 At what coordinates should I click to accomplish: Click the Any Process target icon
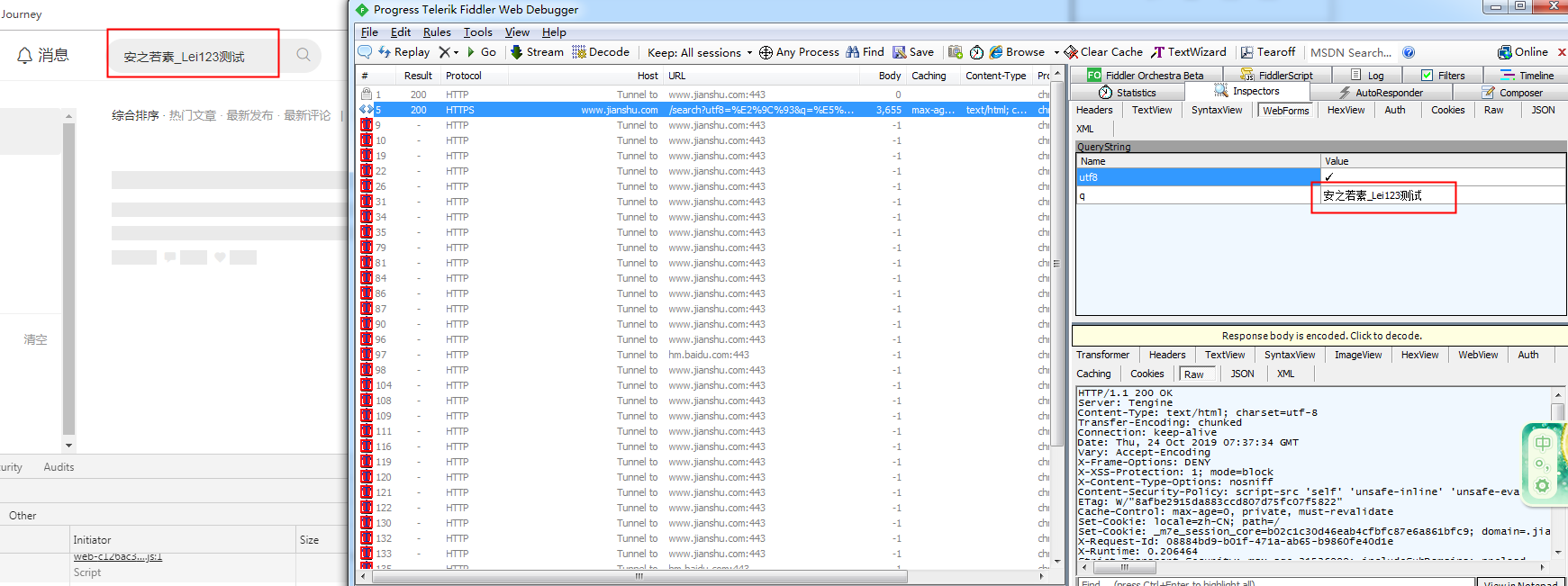coord(766,52)
